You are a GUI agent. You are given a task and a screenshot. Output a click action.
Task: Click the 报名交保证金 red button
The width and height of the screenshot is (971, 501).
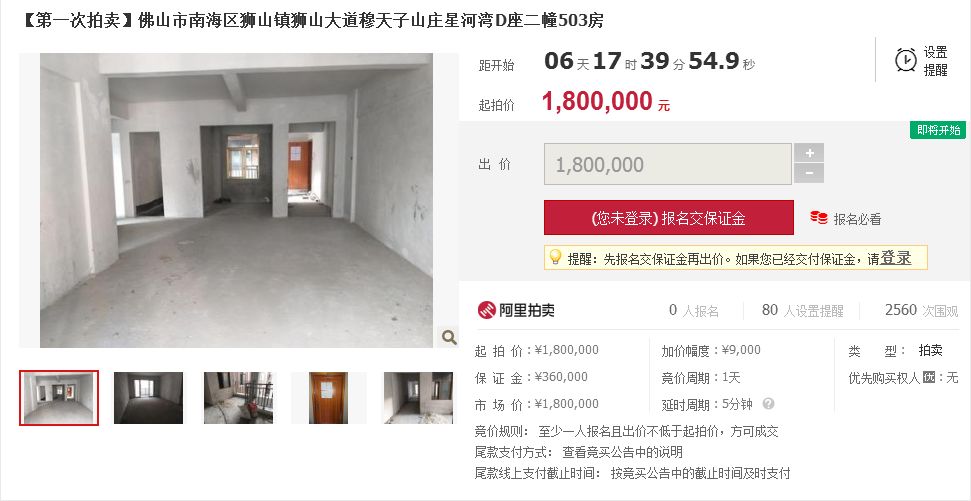pyautogui.click(x=669, y=217)
